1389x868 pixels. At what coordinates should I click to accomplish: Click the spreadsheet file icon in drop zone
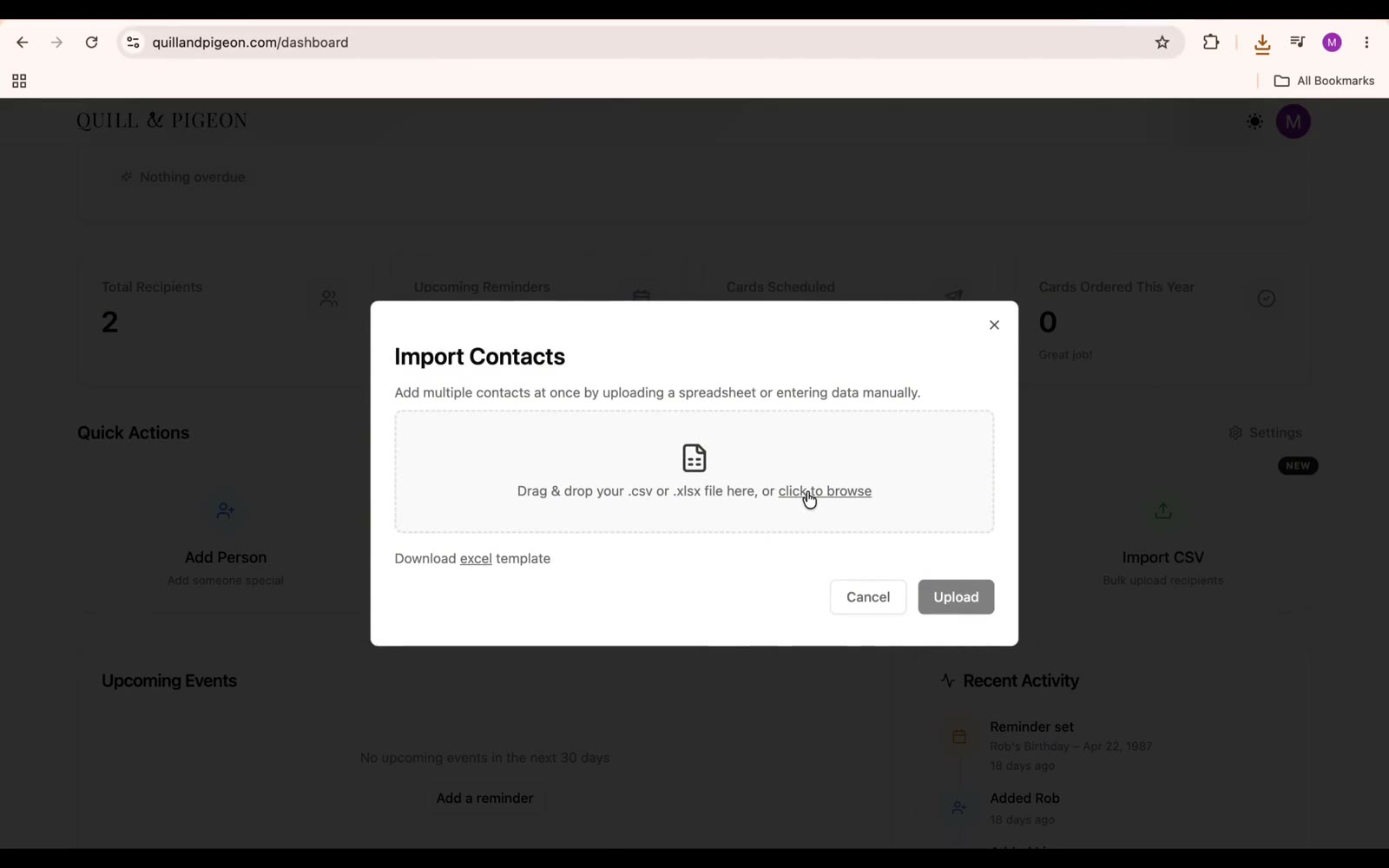click(694, 457)
